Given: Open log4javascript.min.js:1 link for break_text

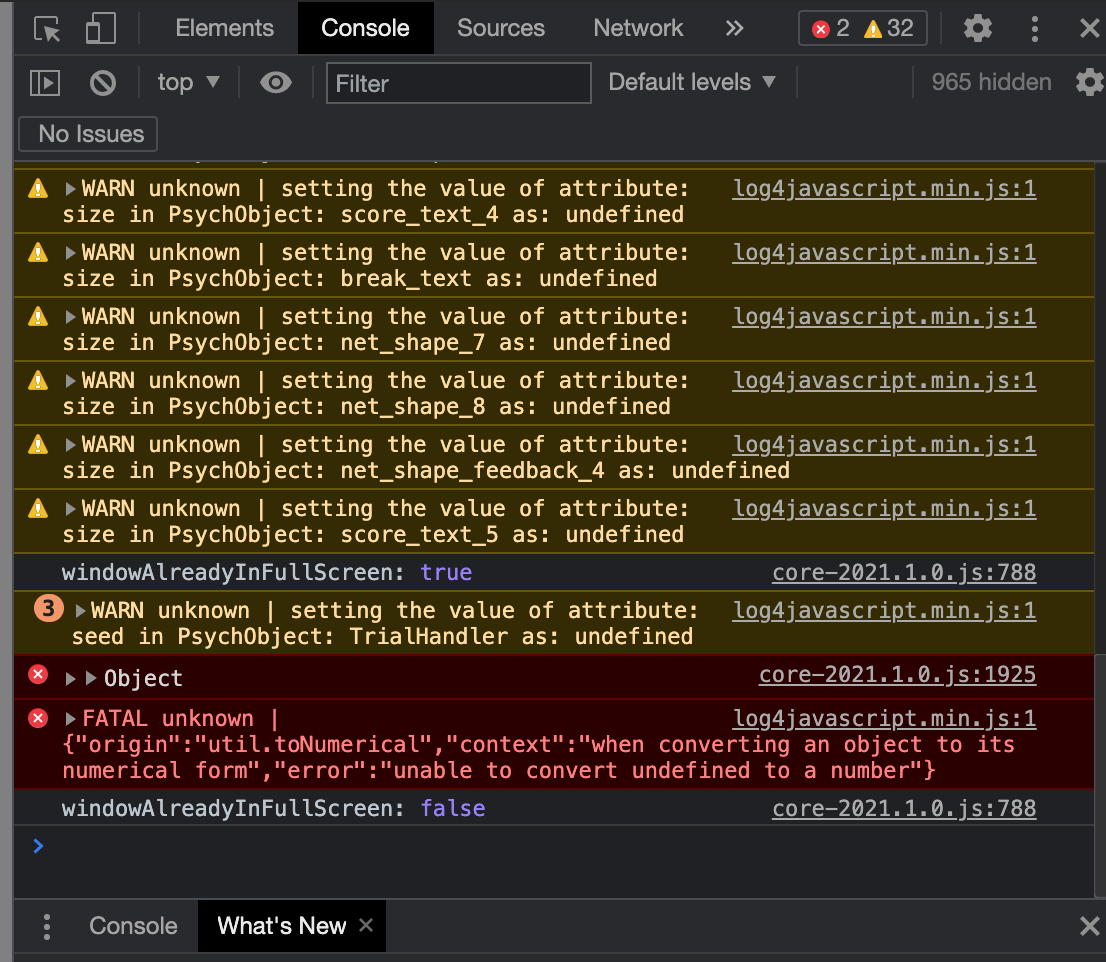Looking at the screenshot, I should pos(885,252).
